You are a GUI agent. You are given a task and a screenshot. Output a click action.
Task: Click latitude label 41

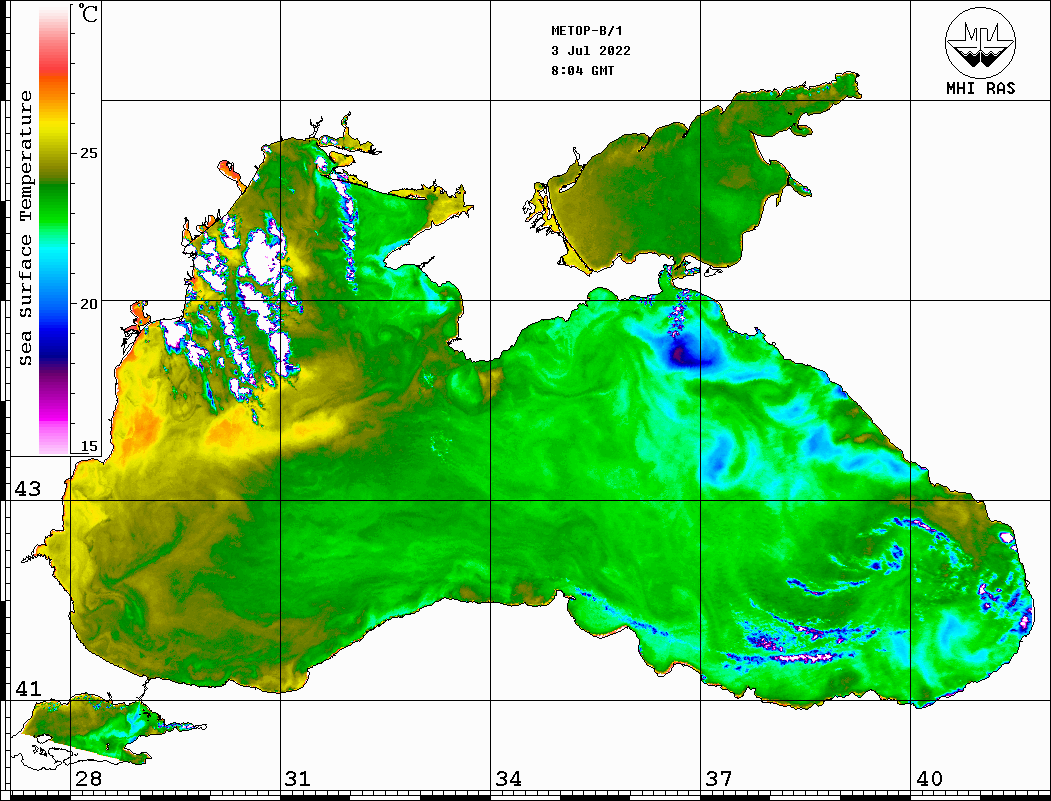click(x=28, y=688)
